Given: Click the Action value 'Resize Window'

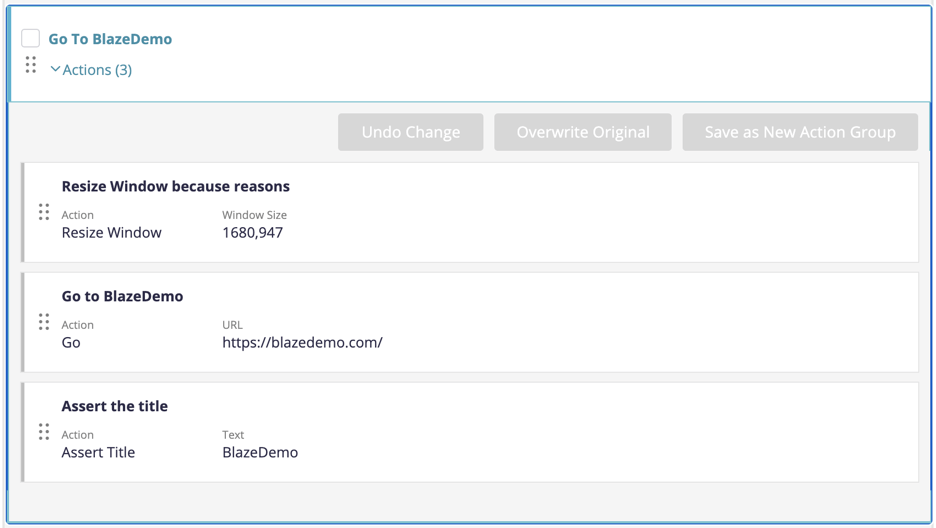Looking at the screenshot, I should [112, 233].
